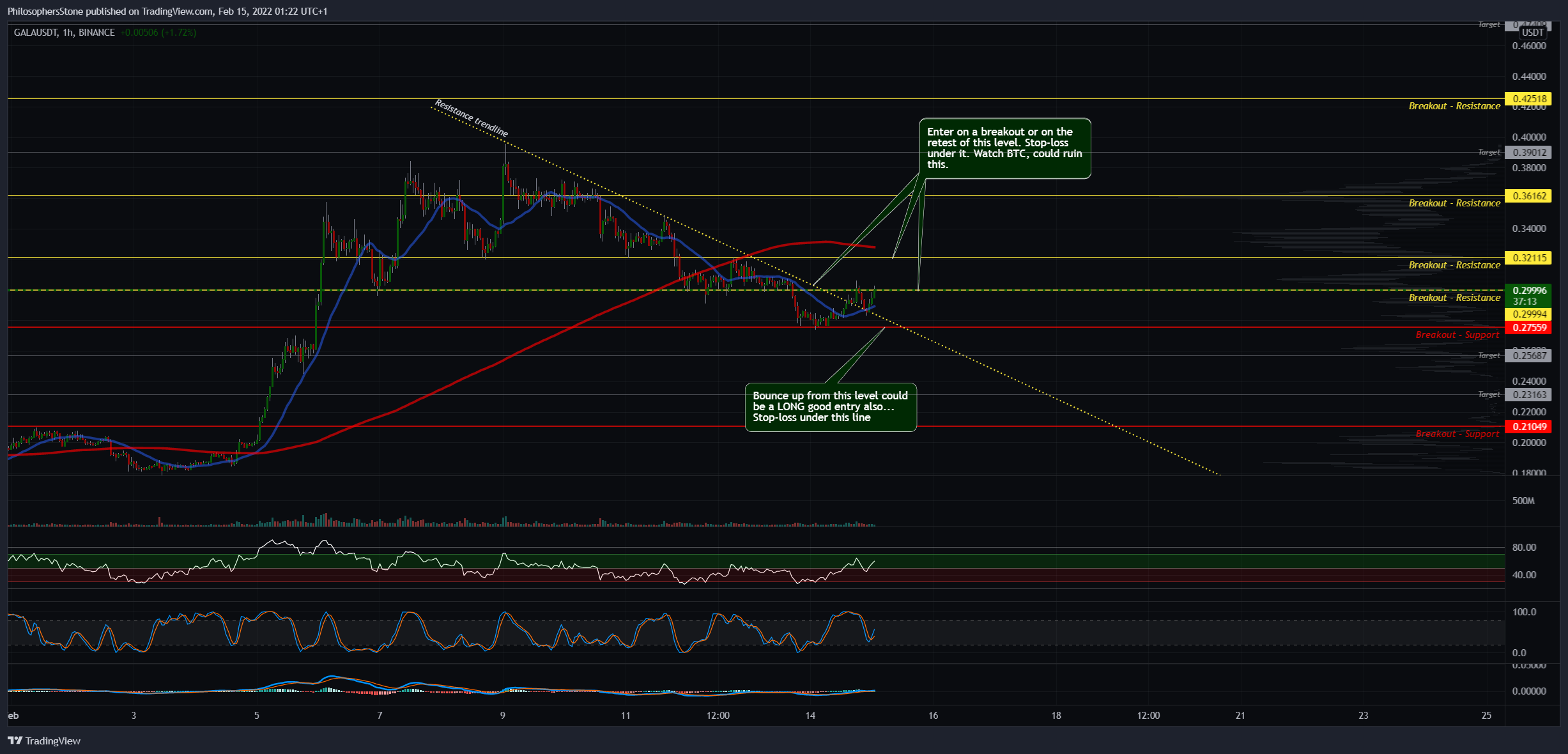Screen dimensions: 1568x754
Task: Select the 0.32115 yellow price label
Action: coord(1528,258)
